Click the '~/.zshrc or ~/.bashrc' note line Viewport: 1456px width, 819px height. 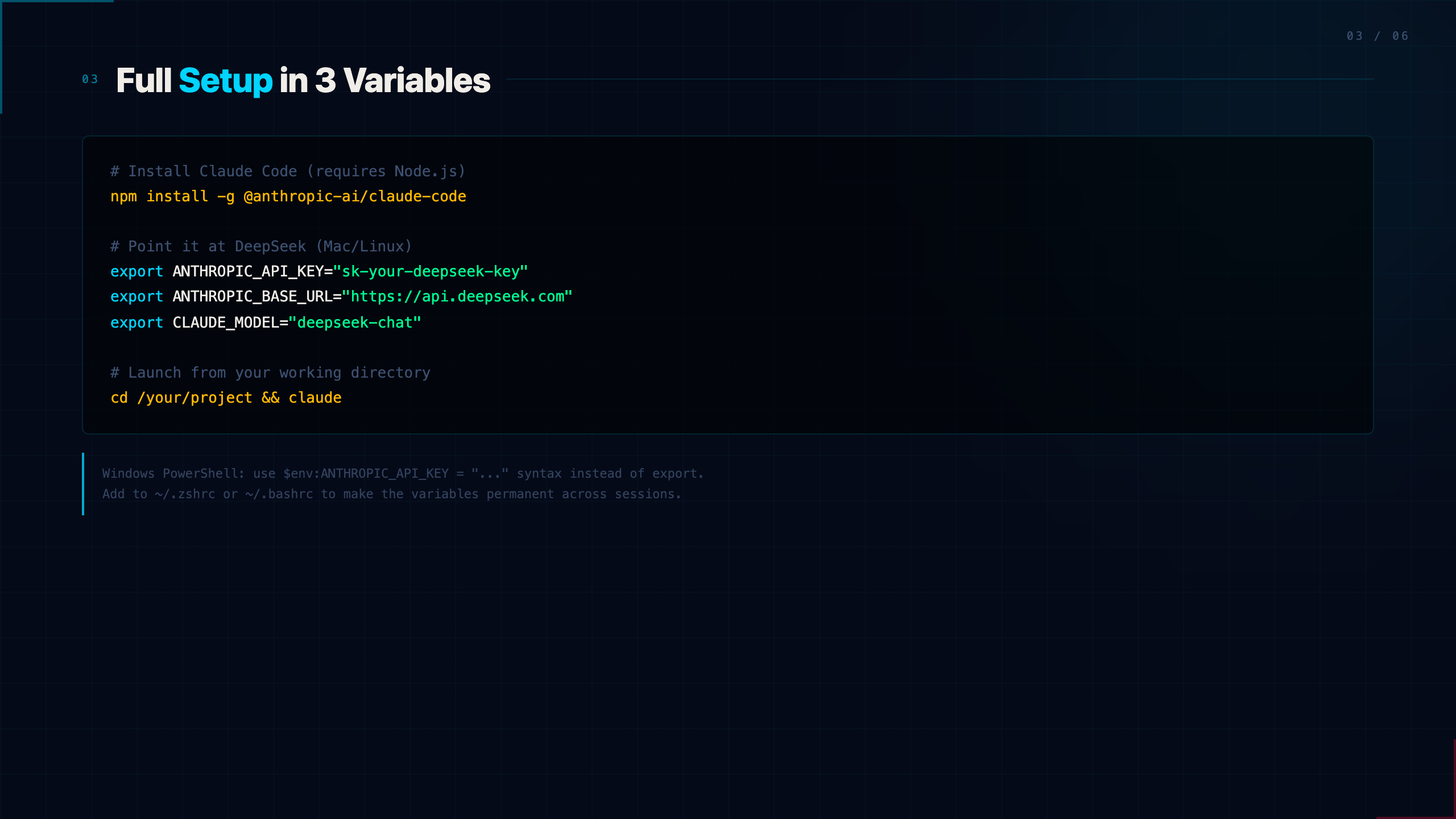(391, 494)
